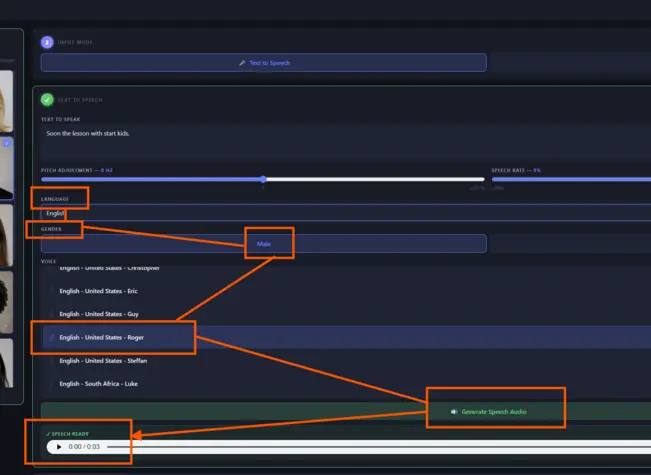
Task: Select voice English - South Africa - Luke
Action: tap(347, 384)
